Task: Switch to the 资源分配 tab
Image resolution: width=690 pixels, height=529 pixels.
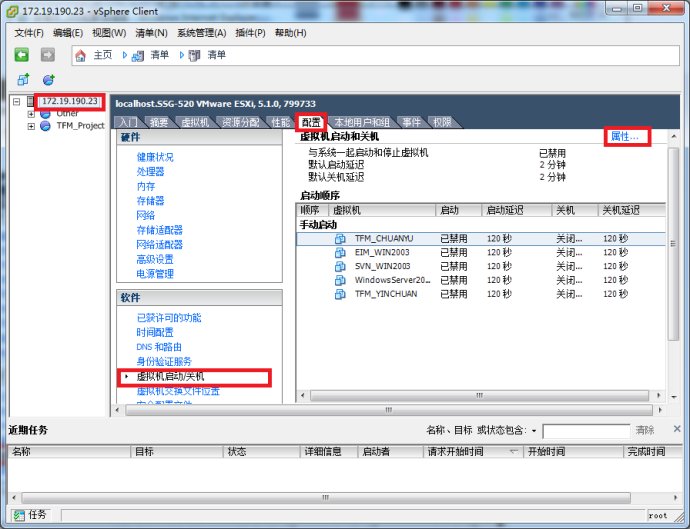Action: click(240, 122)
